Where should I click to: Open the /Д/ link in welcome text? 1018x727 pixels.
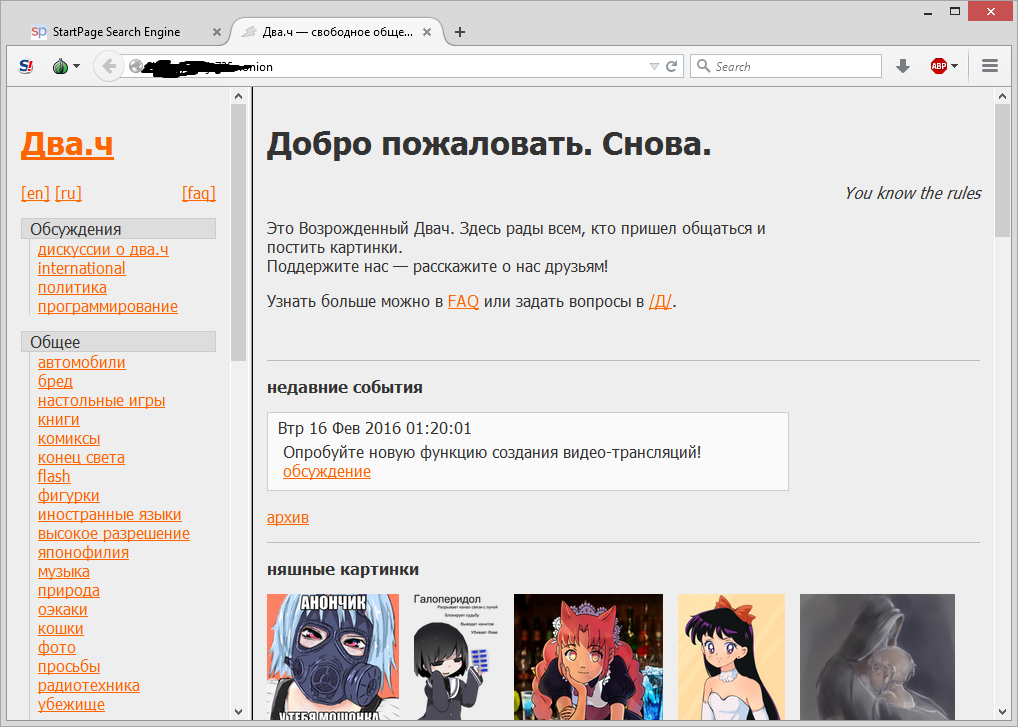point(660,301)
